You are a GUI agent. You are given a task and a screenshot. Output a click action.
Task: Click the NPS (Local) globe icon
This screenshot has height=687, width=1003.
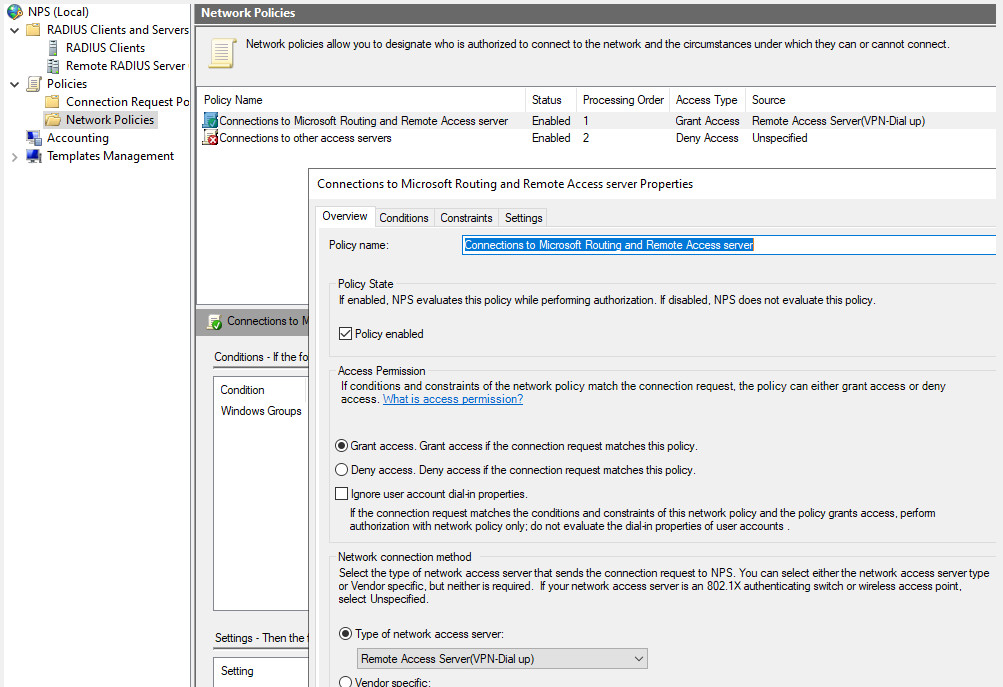pyautogui.click(x=15, y=12)
